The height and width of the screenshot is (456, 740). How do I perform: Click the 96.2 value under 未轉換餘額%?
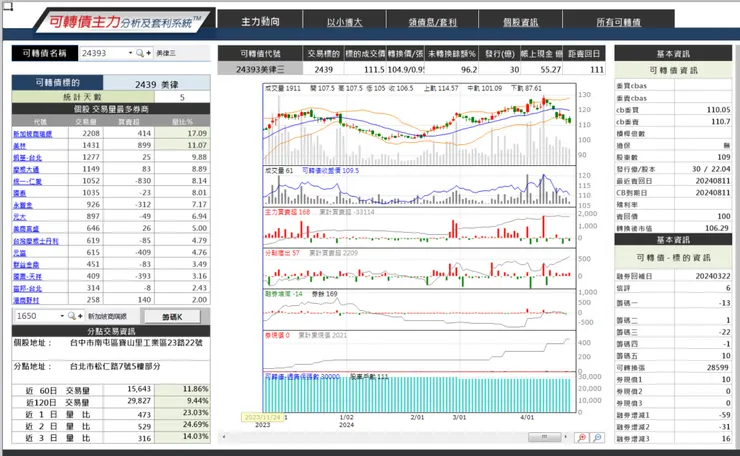[452, 69]
